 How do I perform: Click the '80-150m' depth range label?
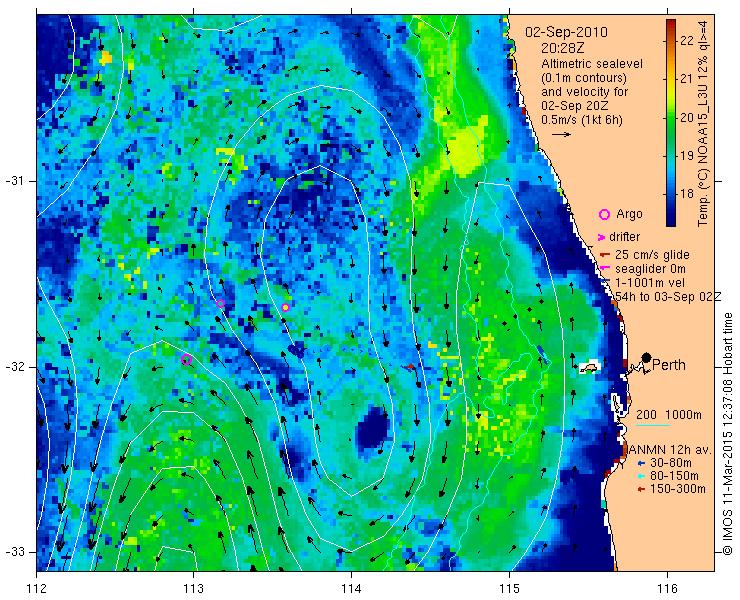pyautogui.click(x=674, y=476)
